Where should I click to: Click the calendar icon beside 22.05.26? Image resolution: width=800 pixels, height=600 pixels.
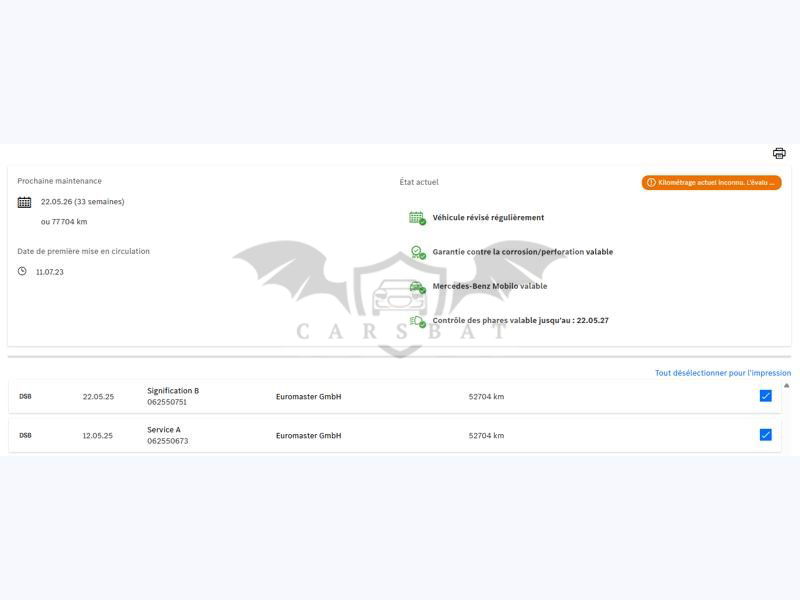click(x=24, y=202)
